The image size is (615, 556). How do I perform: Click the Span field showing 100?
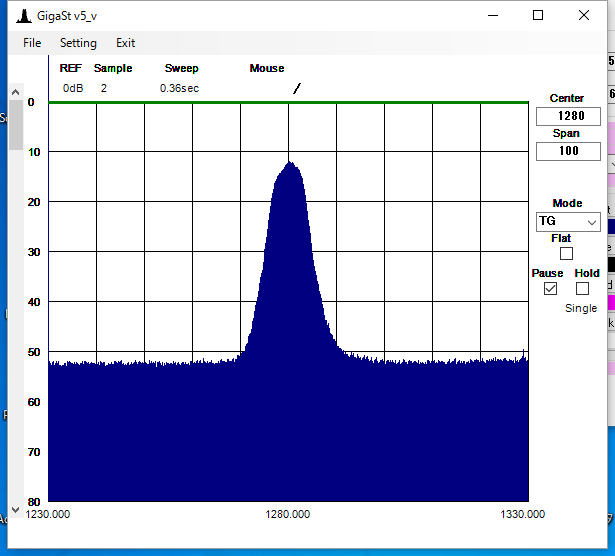(x=568, y=152)
